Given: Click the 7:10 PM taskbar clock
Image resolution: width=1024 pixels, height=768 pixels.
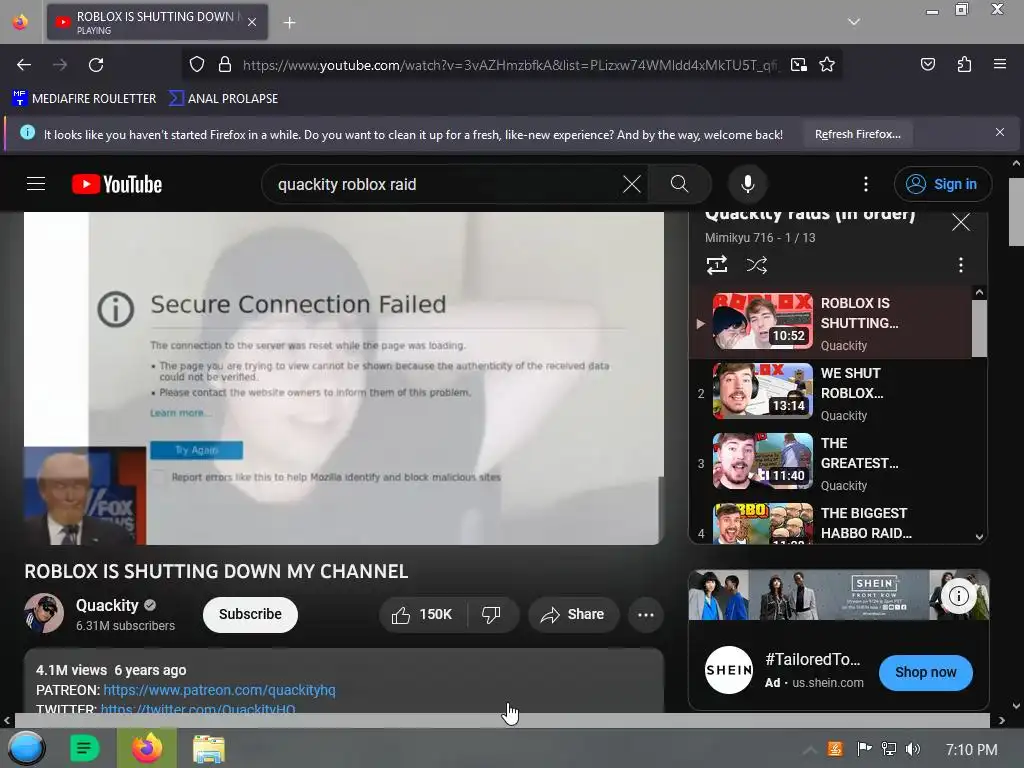Looking at the screenshot, I should pyautogui.click(x=971, y=749).
